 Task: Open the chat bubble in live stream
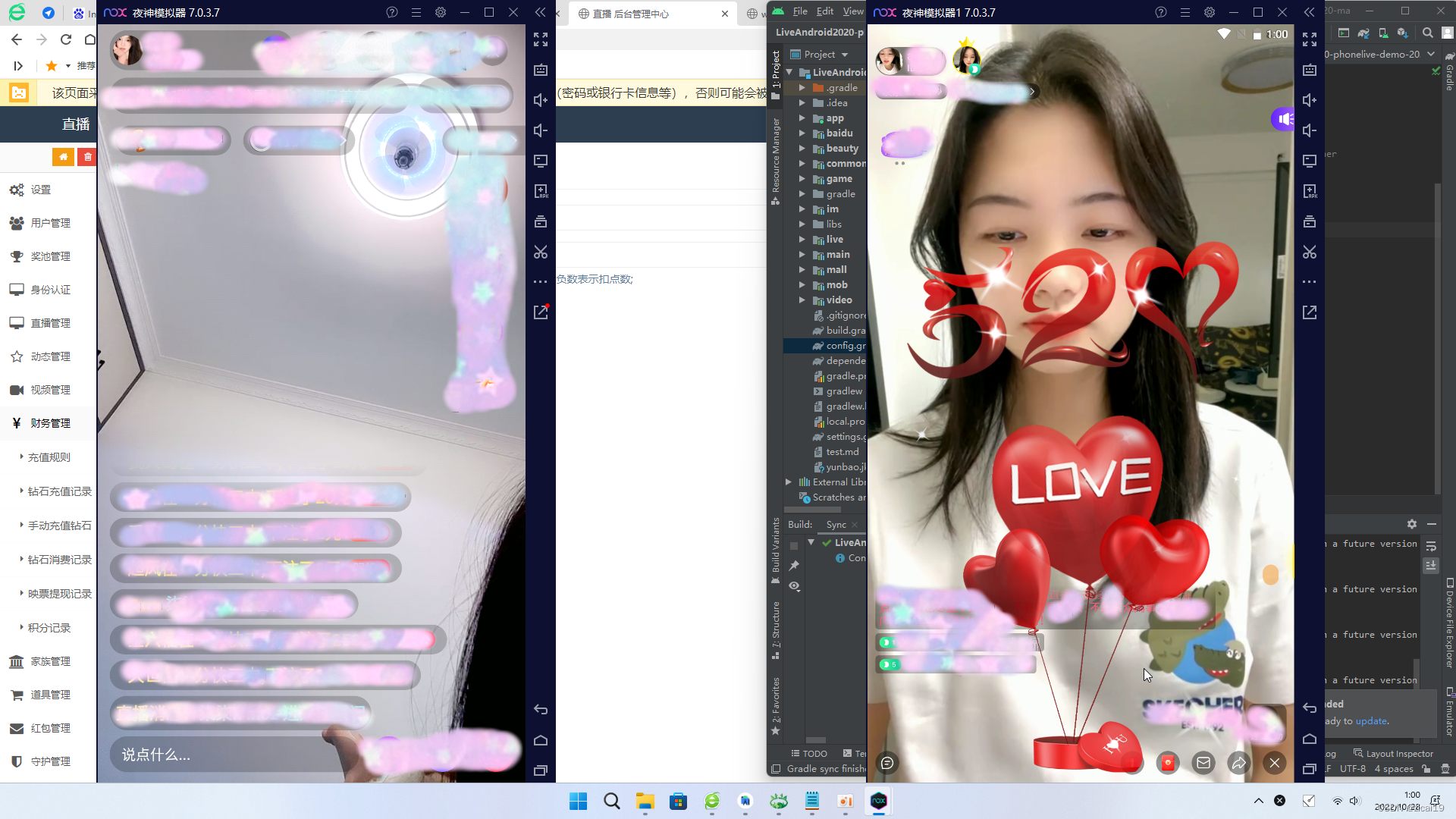887,763
